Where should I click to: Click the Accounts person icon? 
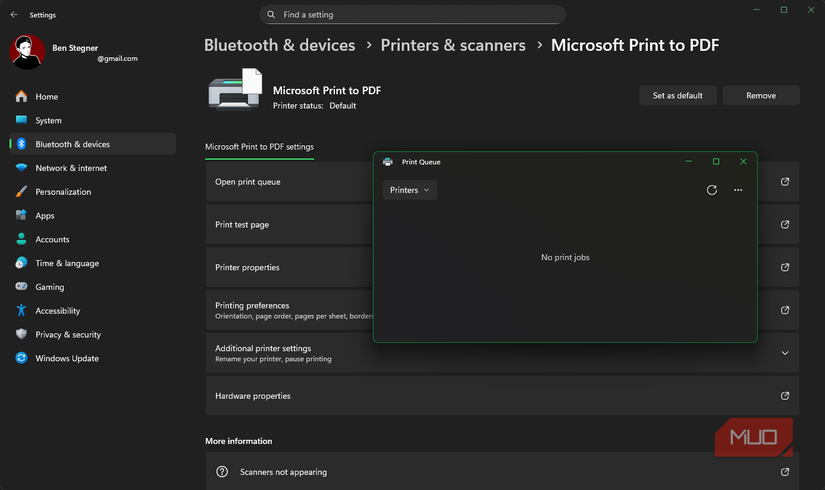click(21, 239)
